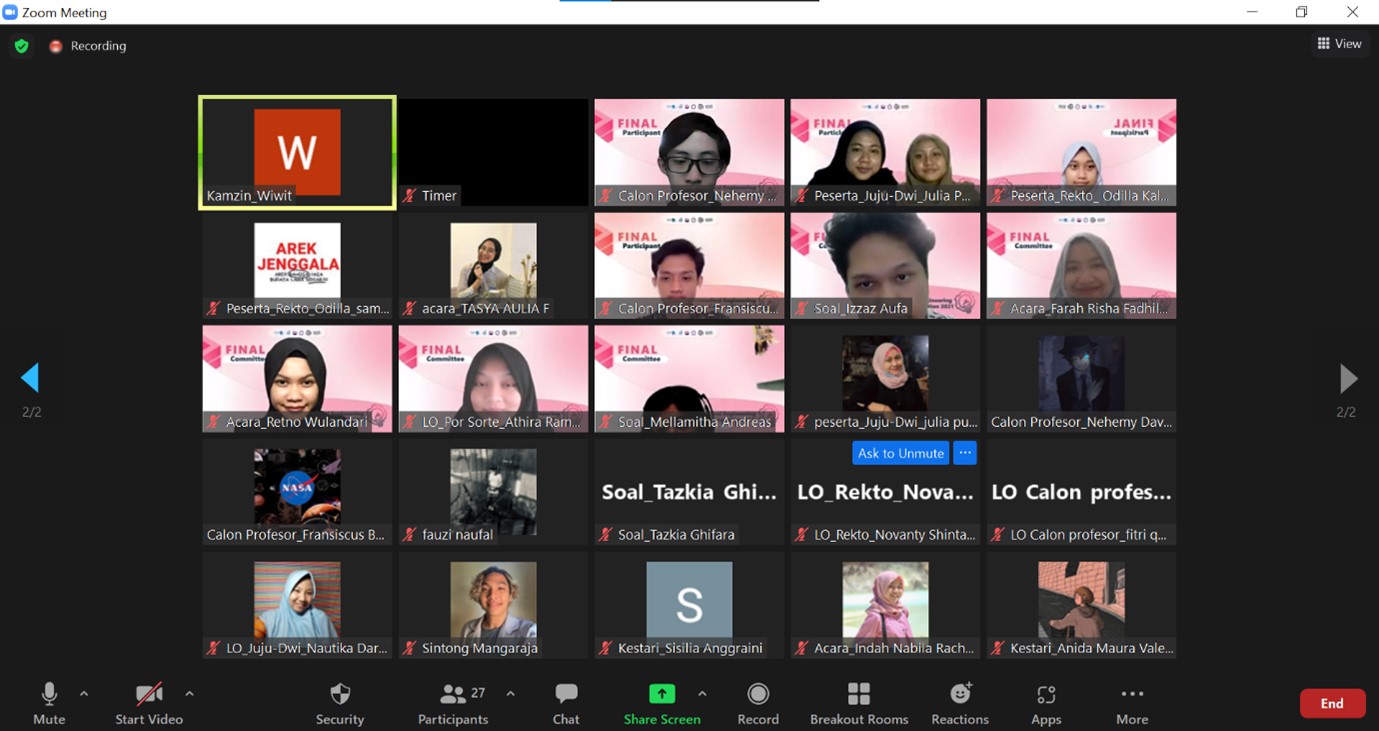This screenshot has height=731, width=1379.
Task: Expand the arrow beside Participants
Action: point(510,693)
